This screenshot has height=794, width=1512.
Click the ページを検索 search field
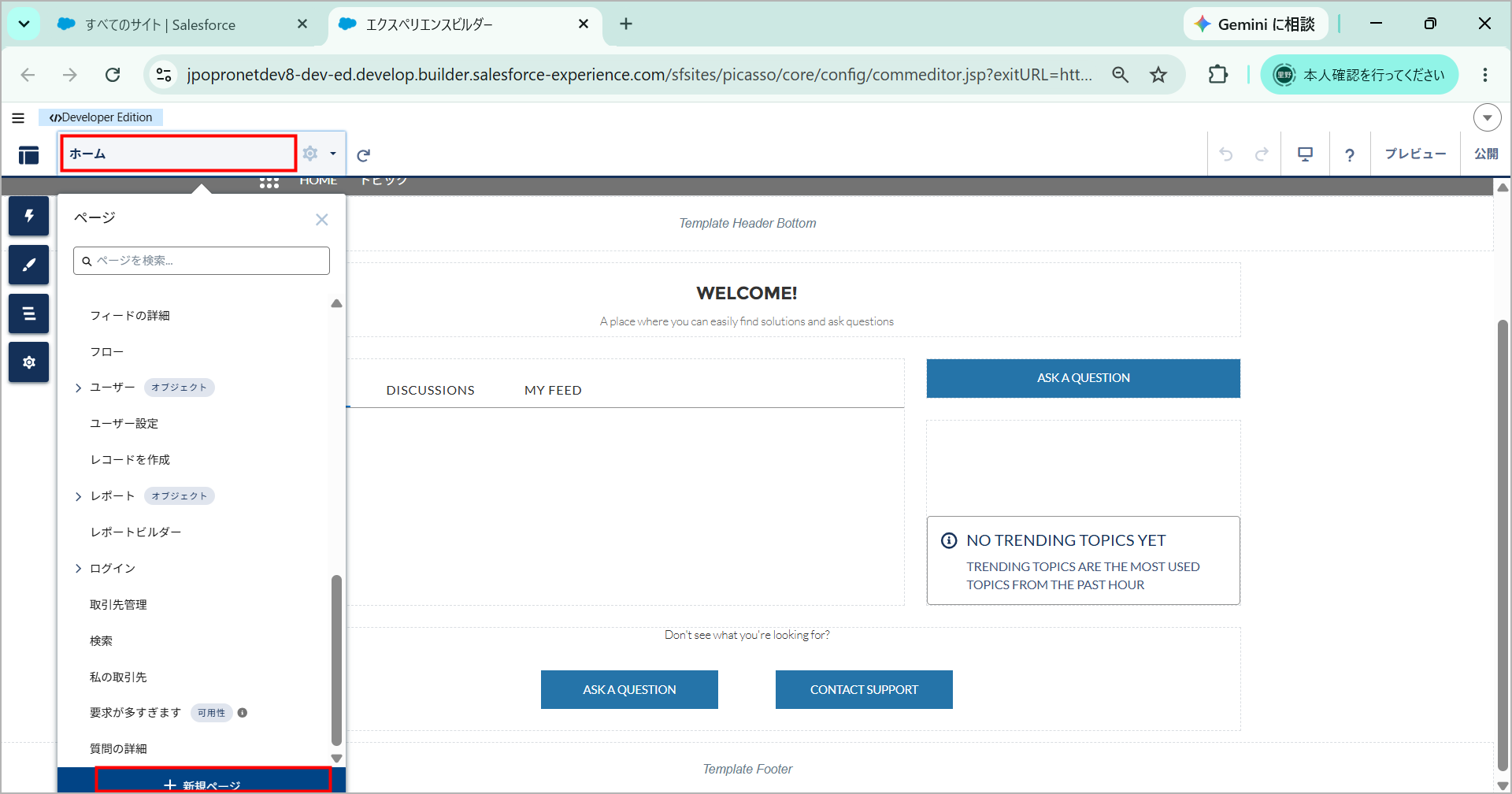[x=202, y=261]
